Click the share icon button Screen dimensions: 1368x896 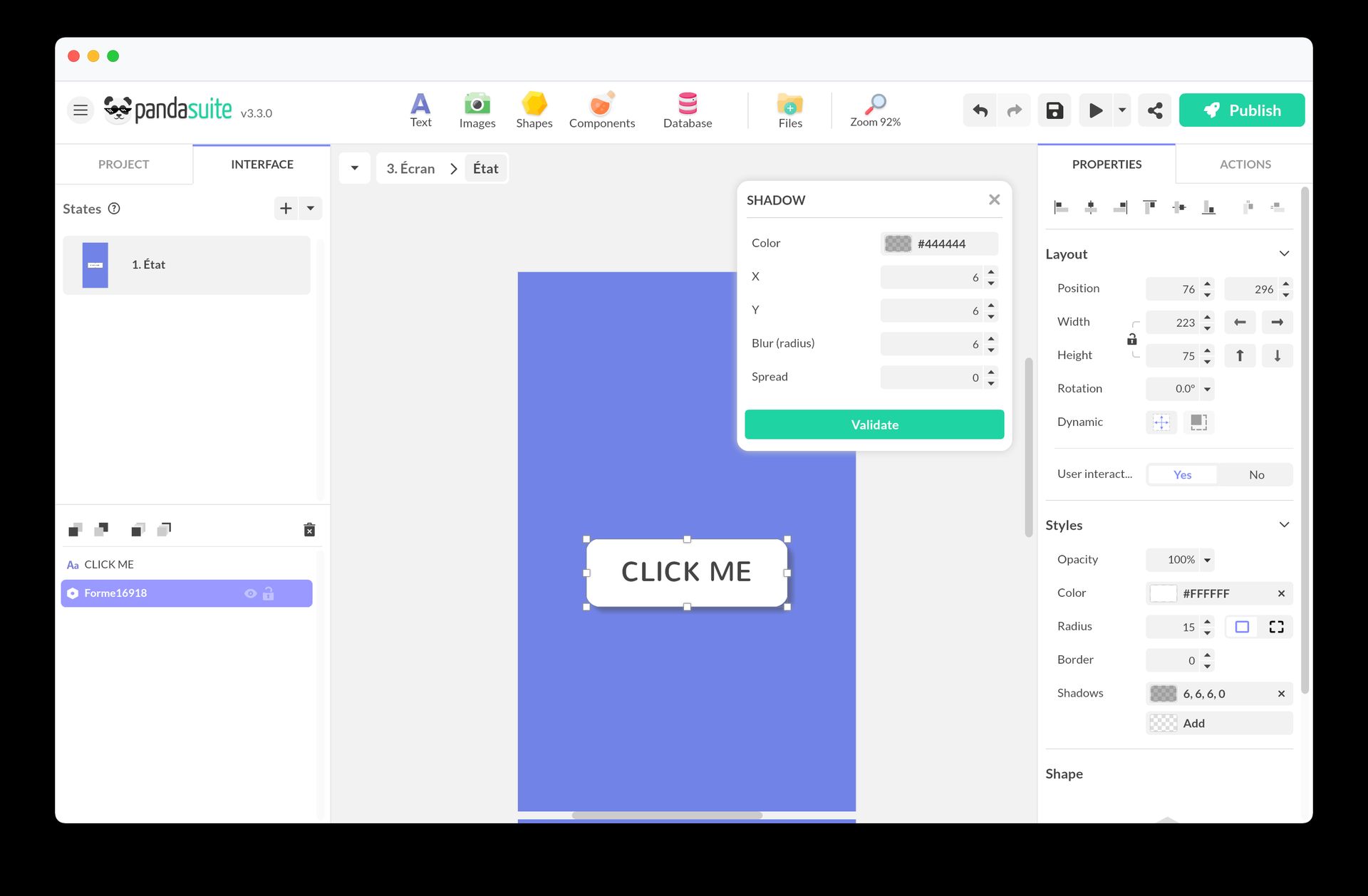[x=1155, y=110]
